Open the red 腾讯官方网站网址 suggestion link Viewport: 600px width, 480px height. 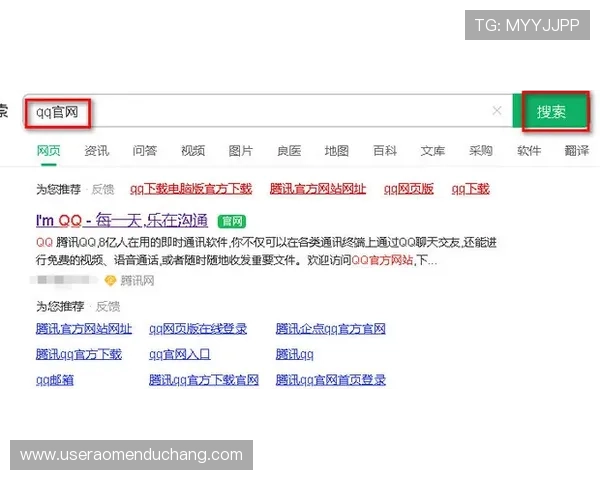tap(318, 189)
